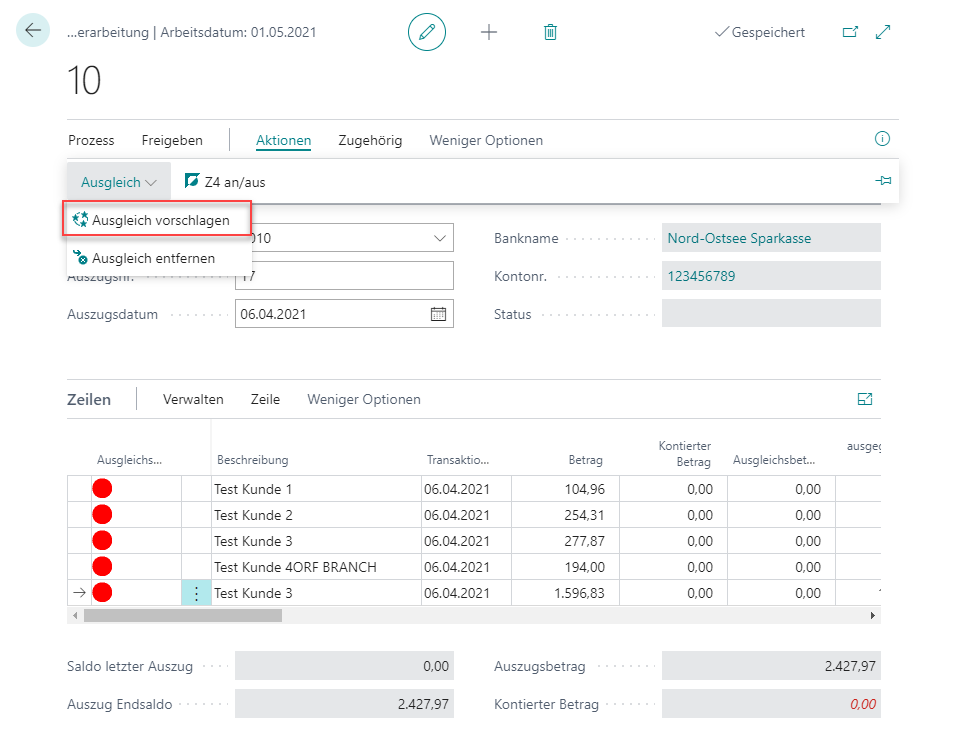The height and width of the screenshot is (749, 964).
Task: Click Nord-Ostsee Sparkasse bank name link
Action: coord(739,238)
